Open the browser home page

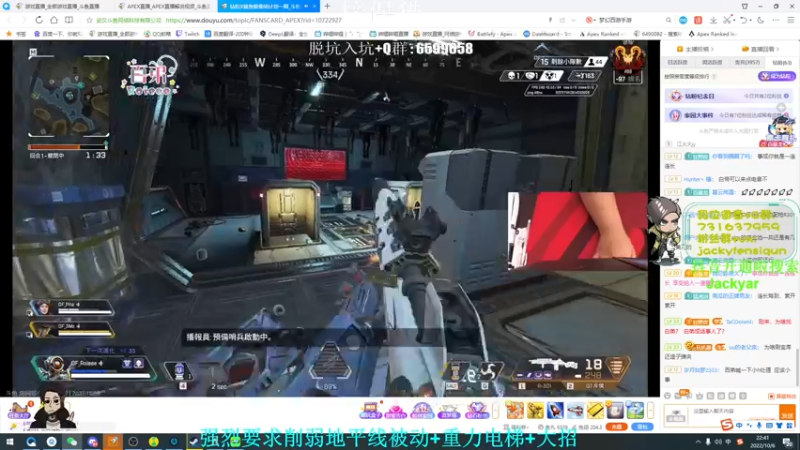point(54,20)
